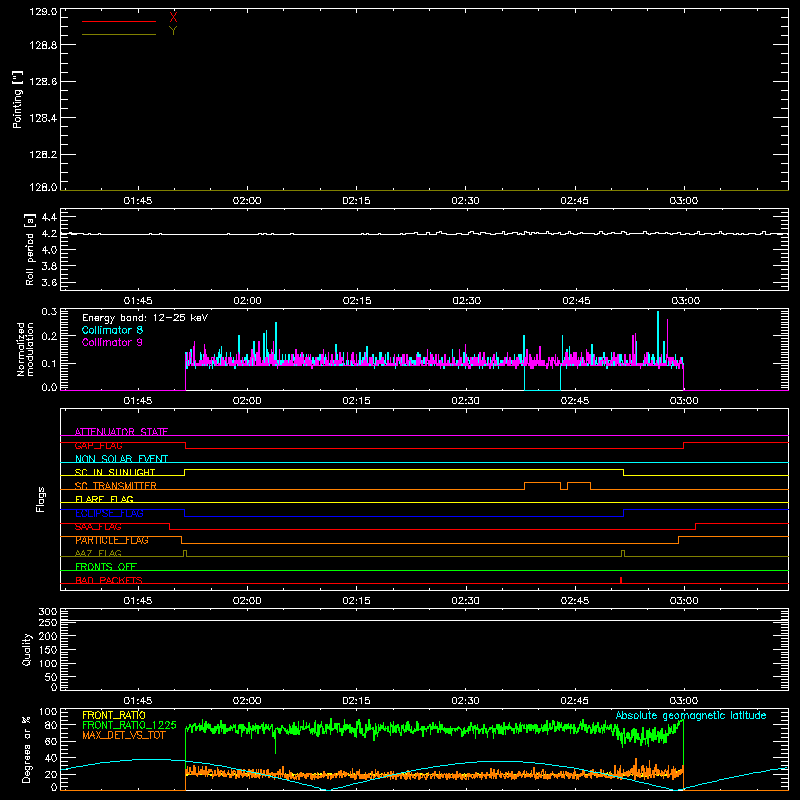The image size is (800, 800).
Task: Select the Quality axis title
Action: (x=27, y=649)
